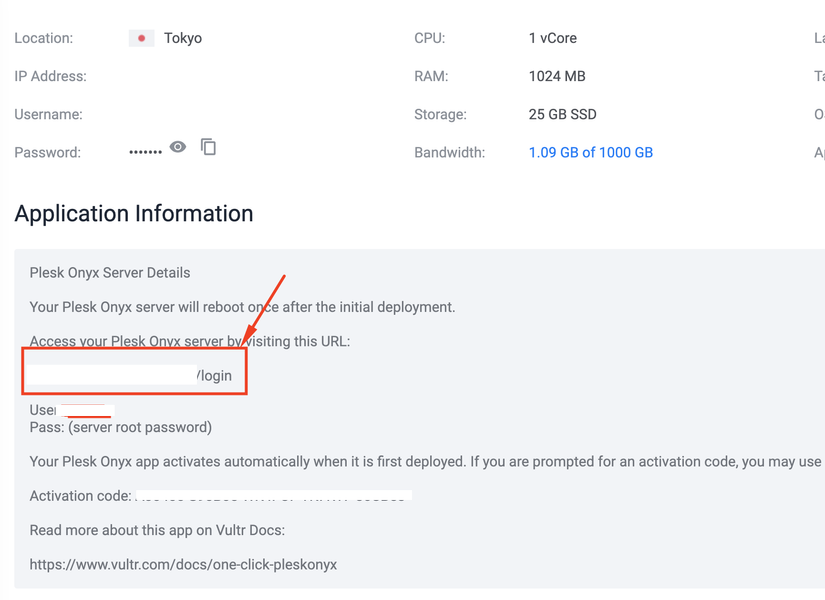The height and width of the screenshot is (600, 825).
Task: Click the Password label
Action: [47, 153]
